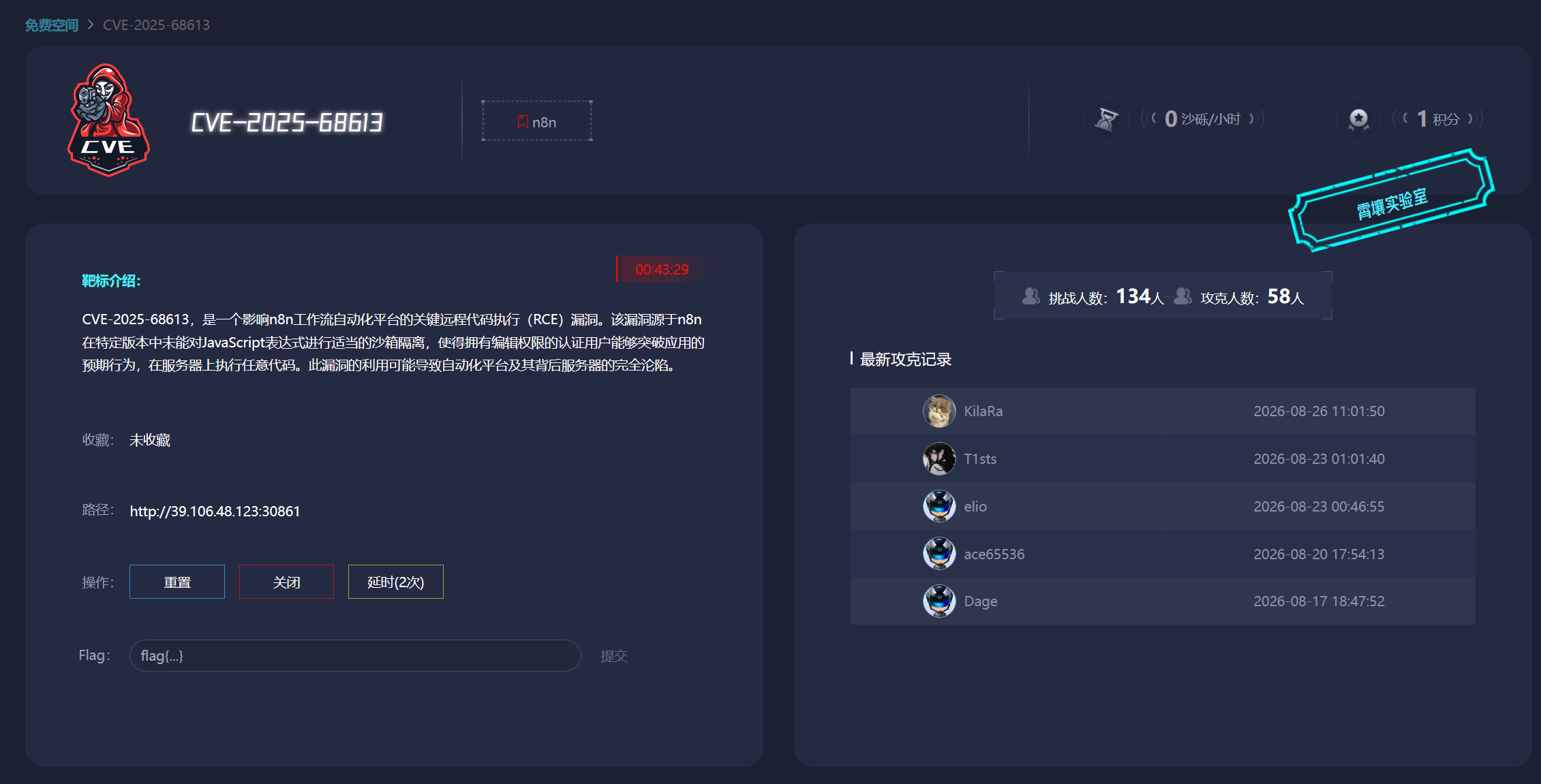This screenshot has width=1541, height=784.
Task: Click the solved count user icon
Action: (1183, 296)
